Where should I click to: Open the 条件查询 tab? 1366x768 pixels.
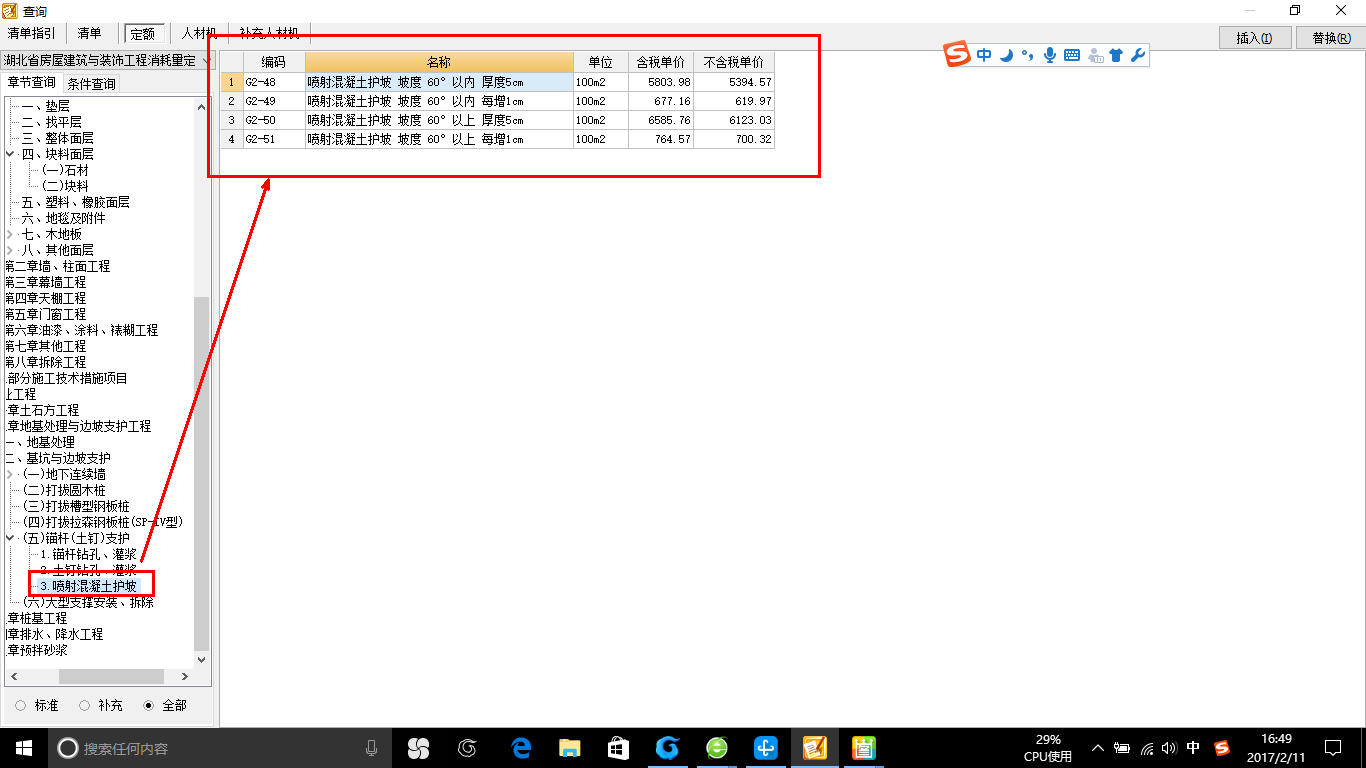(91, 84)
